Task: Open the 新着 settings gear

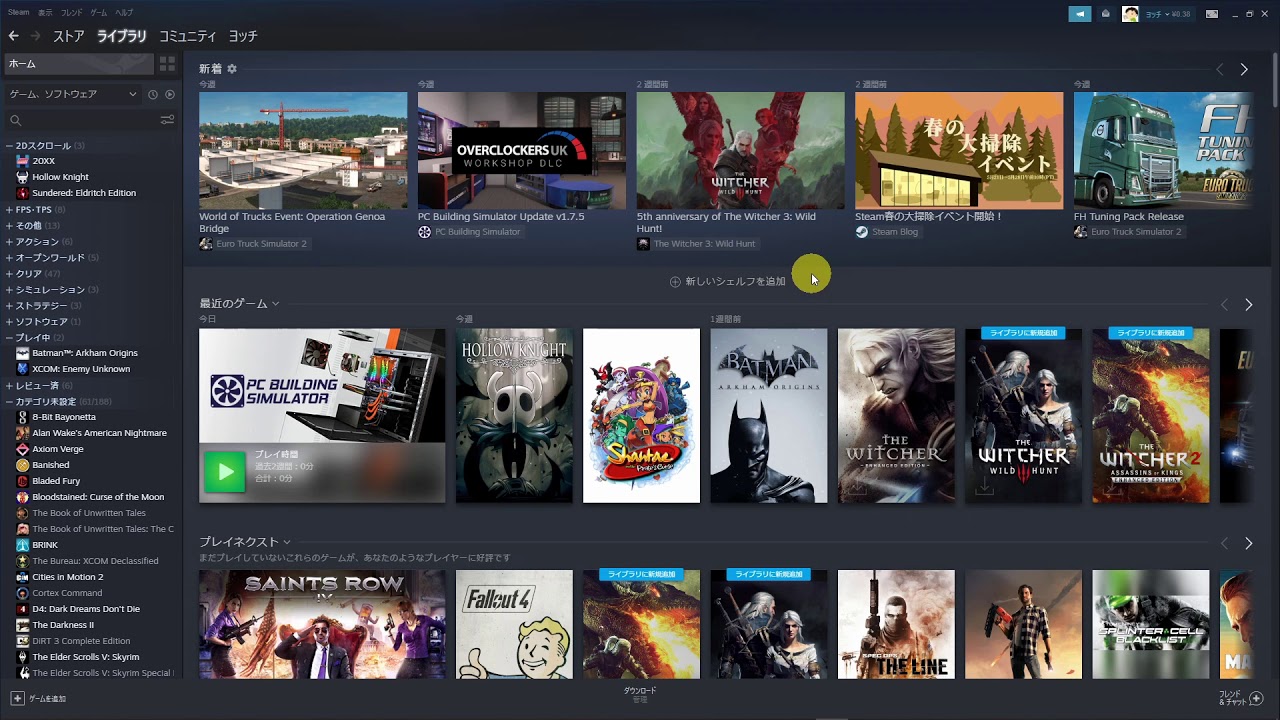Action: point(232,69)
